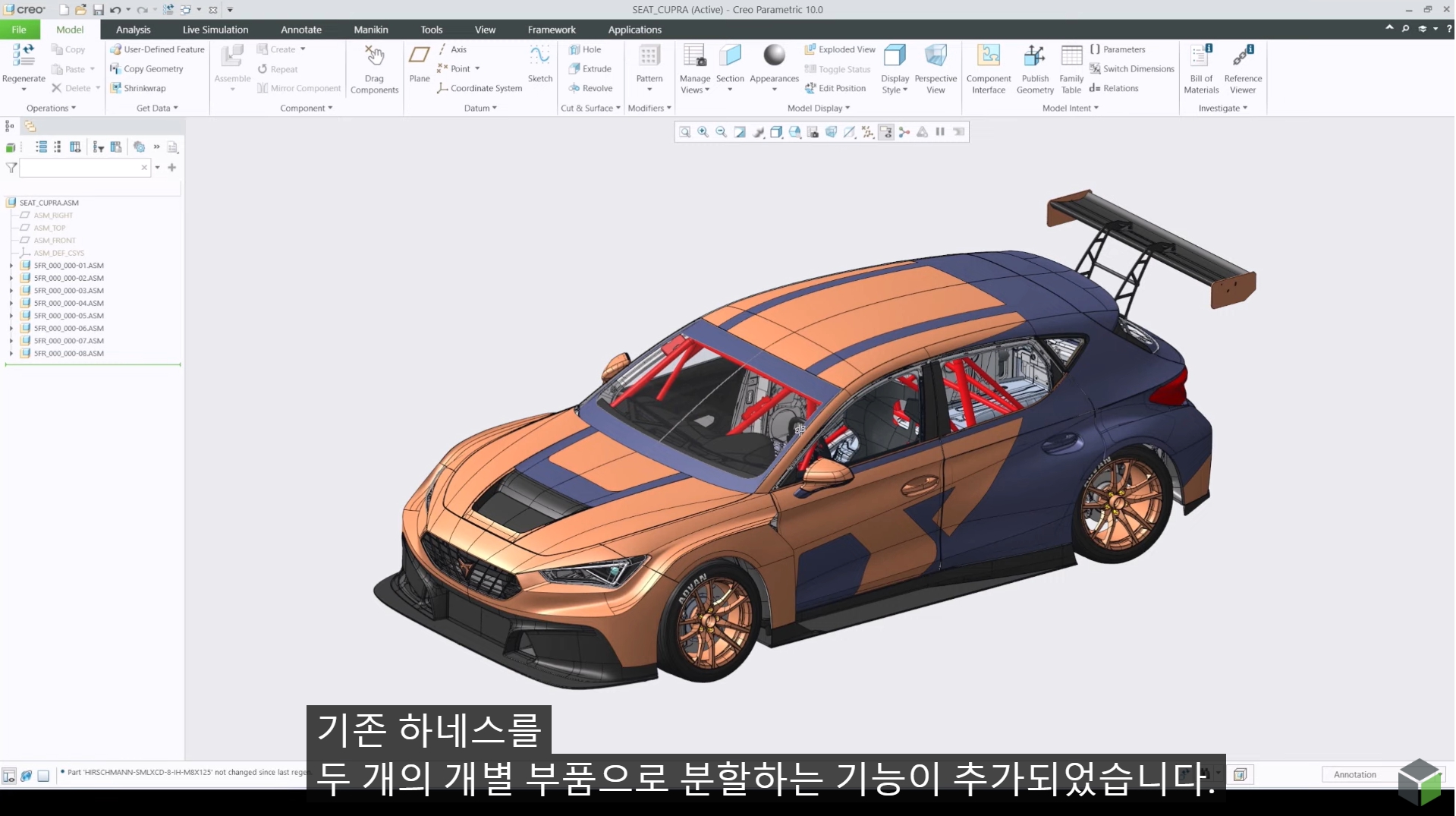Select SEAT_CUPRA.ASM in Model Tree
Image resolution: width=1456 pixels, height=816 pixels.
point(49,203)
